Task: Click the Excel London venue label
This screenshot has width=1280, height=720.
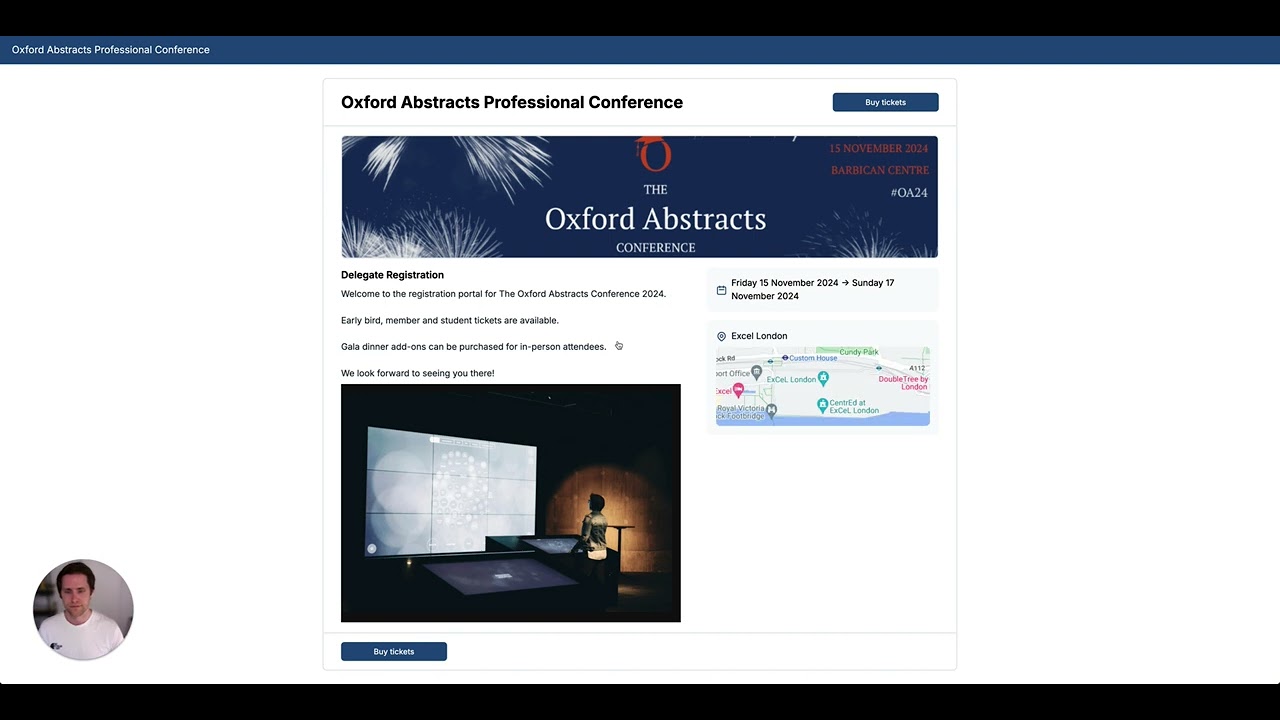Action: click(759, 336)
